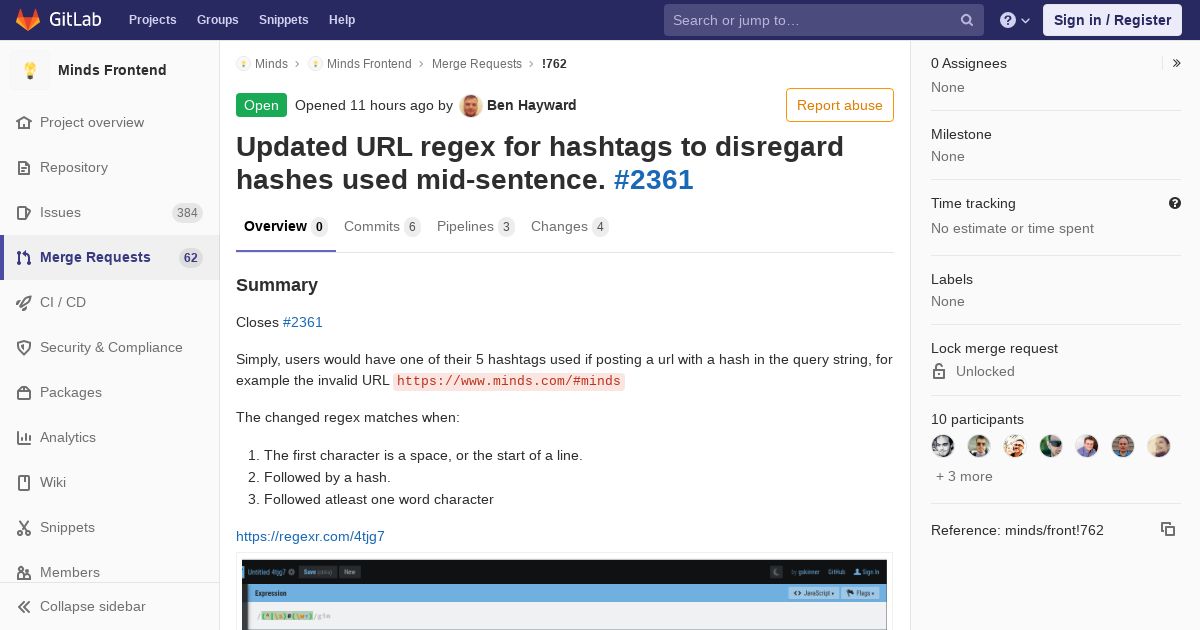
Task: Click the Unlocked padlock icon
Action: (x=939, y=371)
